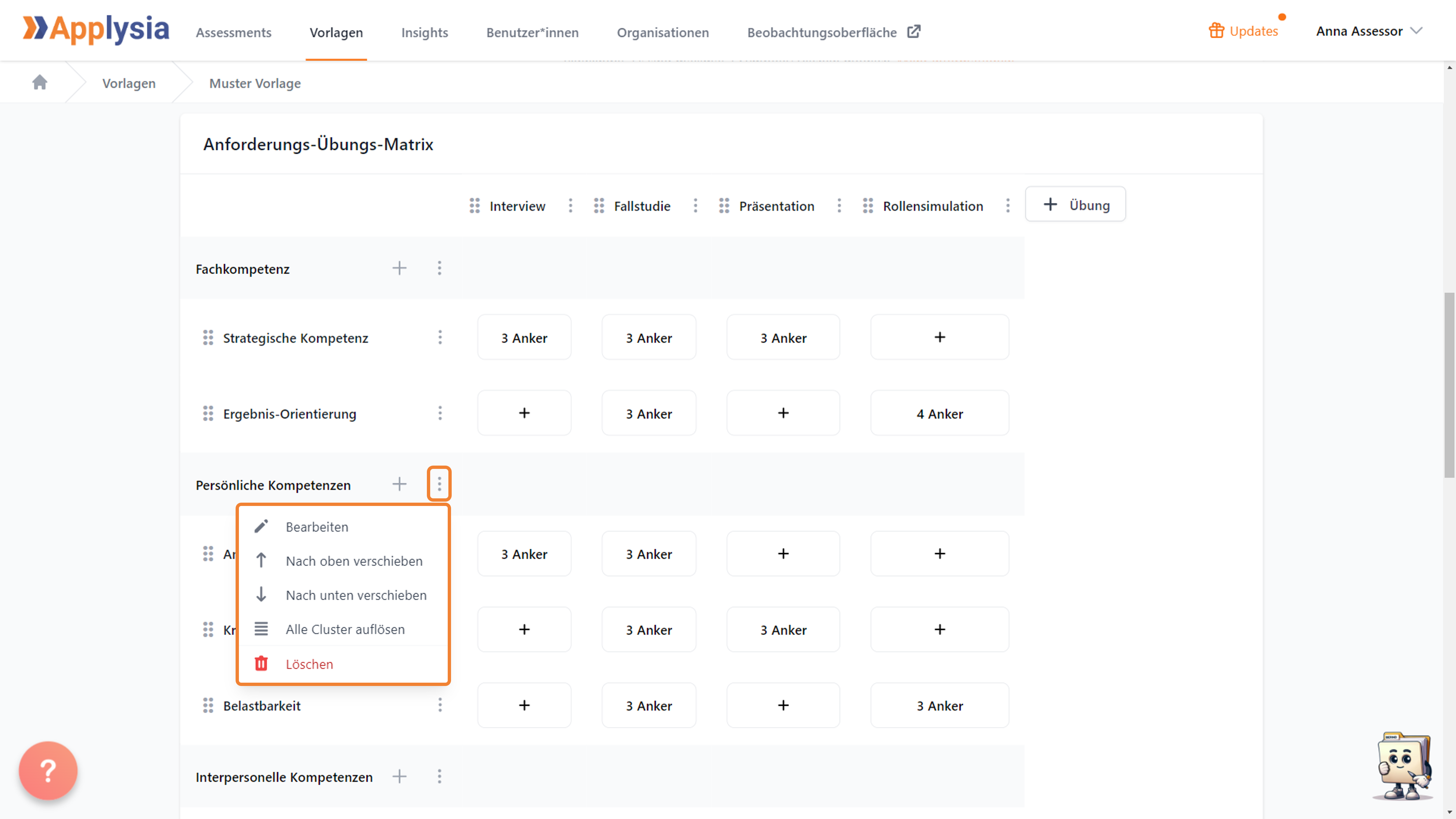
Task: Click Belastbarkeit row label
Action: [x=262, y=706]
